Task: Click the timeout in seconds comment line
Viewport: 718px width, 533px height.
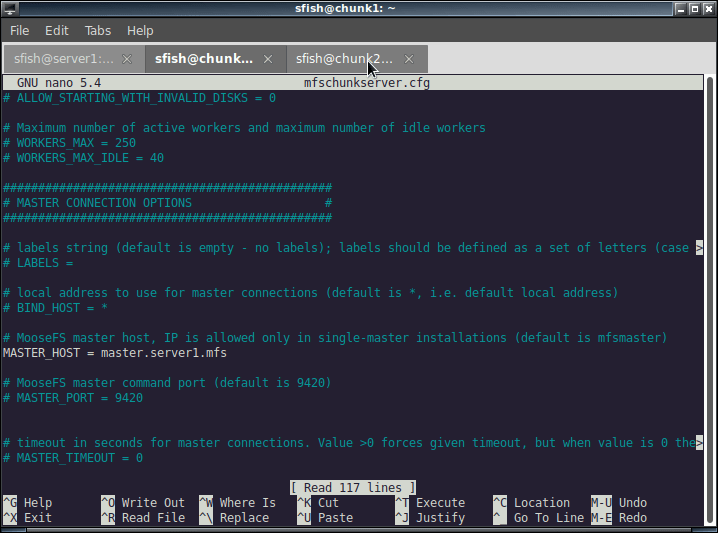Action: pos(353,443)
